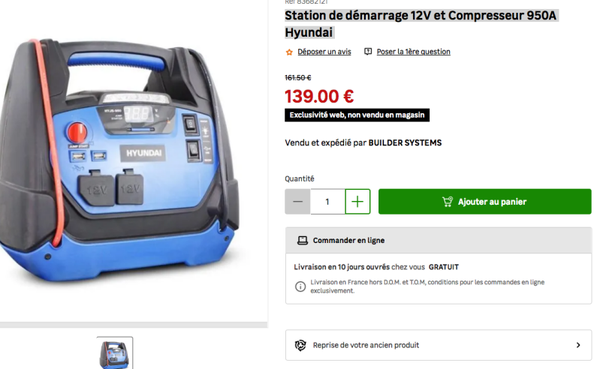Click the question speech-bubble icon
Image resolution: width=600 pixels, height=369 pixels.
pos(368,51)
